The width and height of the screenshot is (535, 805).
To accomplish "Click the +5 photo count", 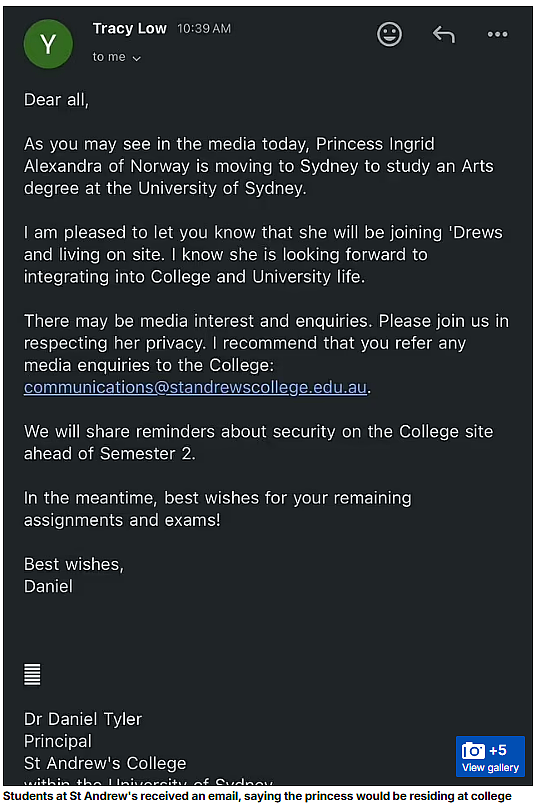I will [x=498, y=750].
